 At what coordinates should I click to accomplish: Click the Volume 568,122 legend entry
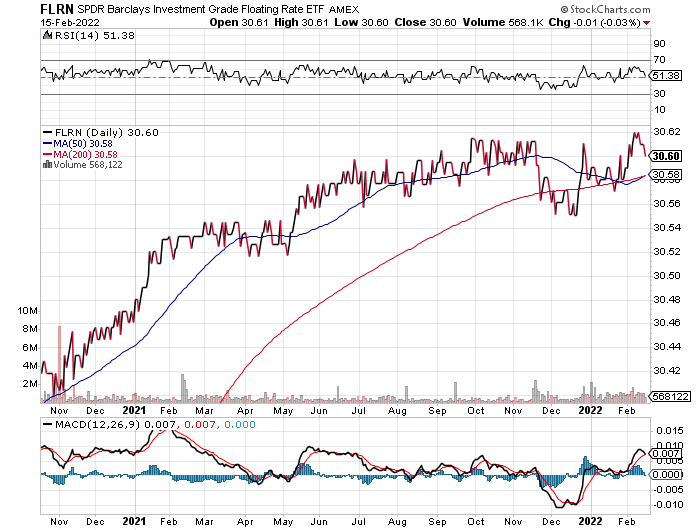[88, 165]
